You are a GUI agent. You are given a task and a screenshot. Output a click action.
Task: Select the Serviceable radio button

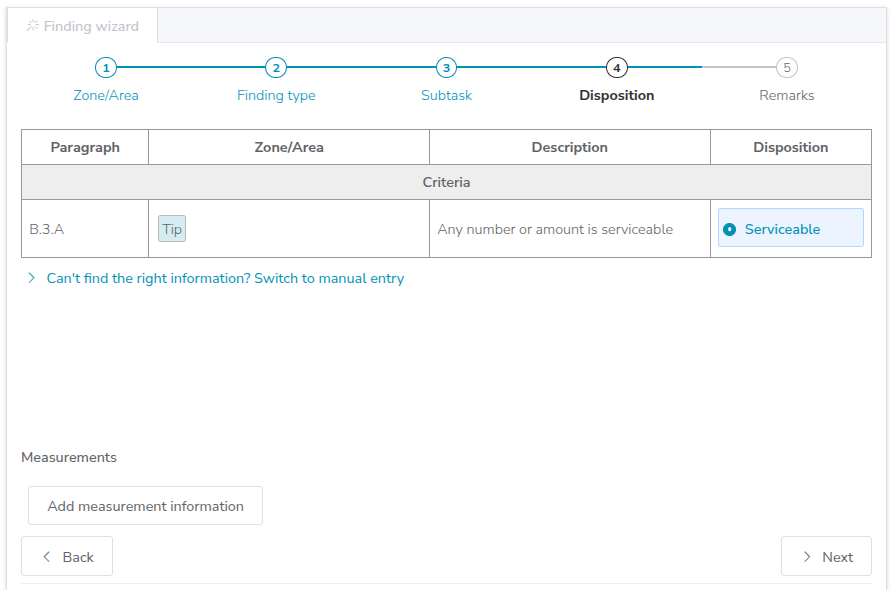coord(730,229)
